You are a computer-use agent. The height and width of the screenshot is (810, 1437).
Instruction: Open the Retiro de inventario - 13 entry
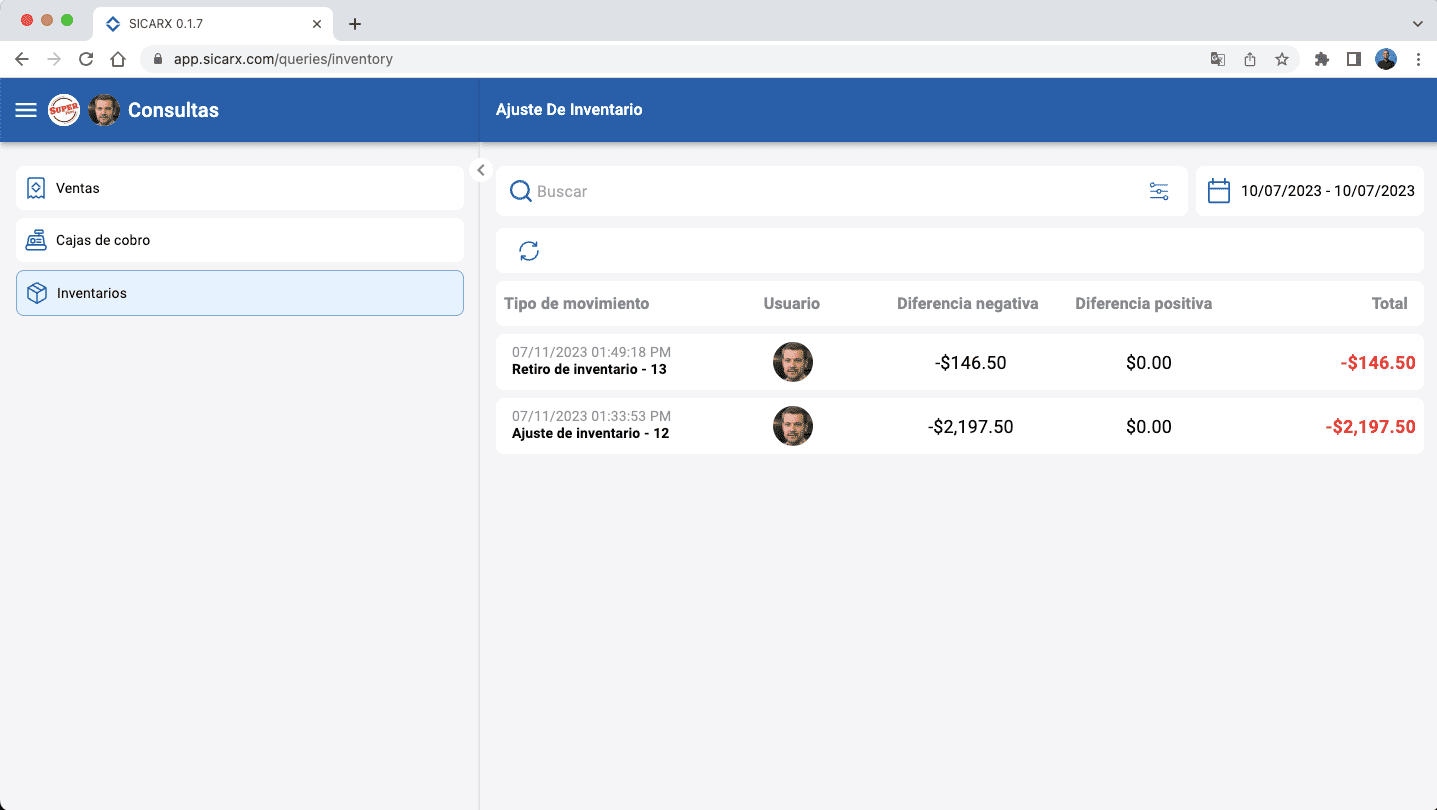click(589, 369)
